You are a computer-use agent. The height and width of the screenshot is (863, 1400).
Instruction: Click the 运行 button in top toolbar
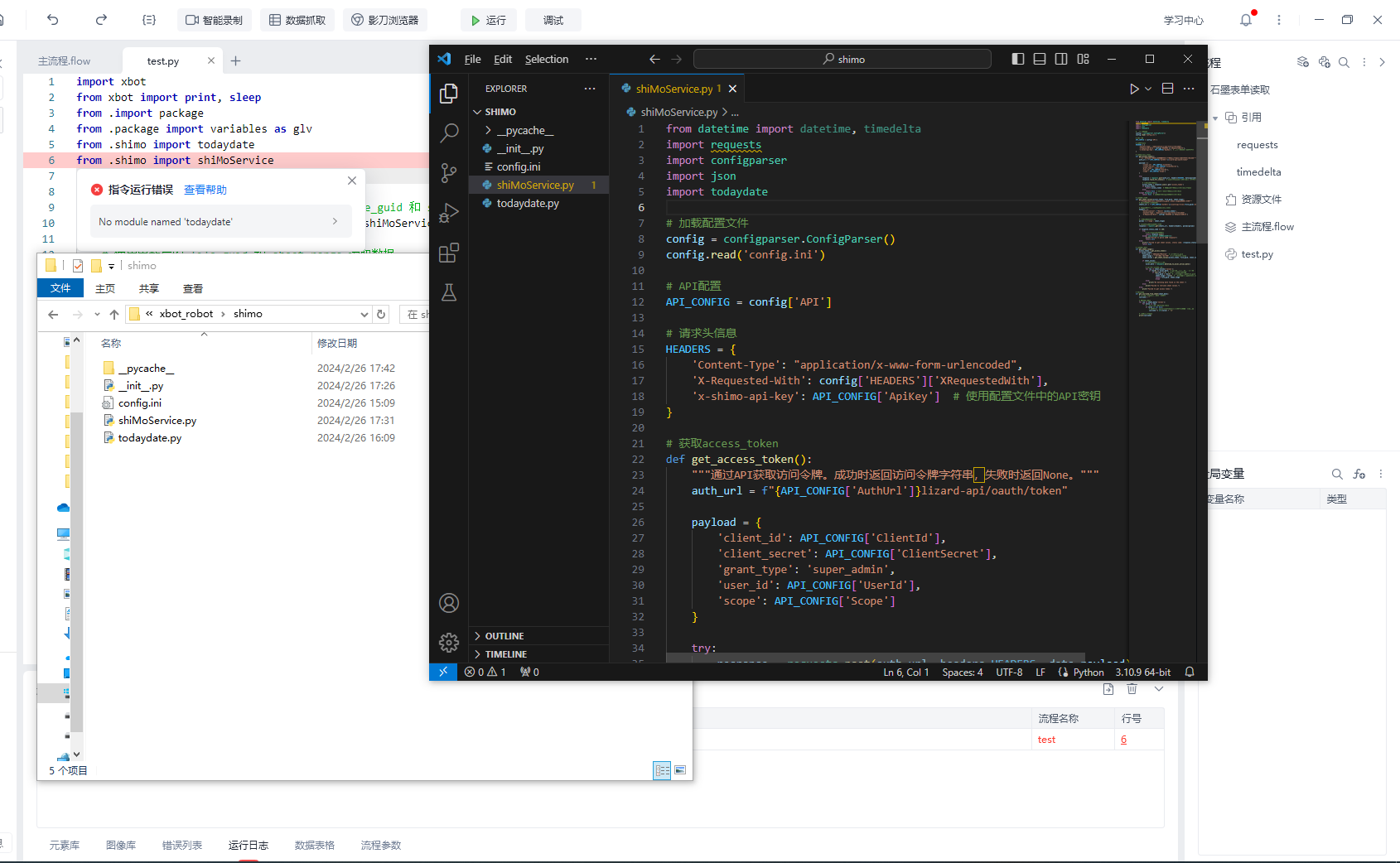click(x=489, y=20)
